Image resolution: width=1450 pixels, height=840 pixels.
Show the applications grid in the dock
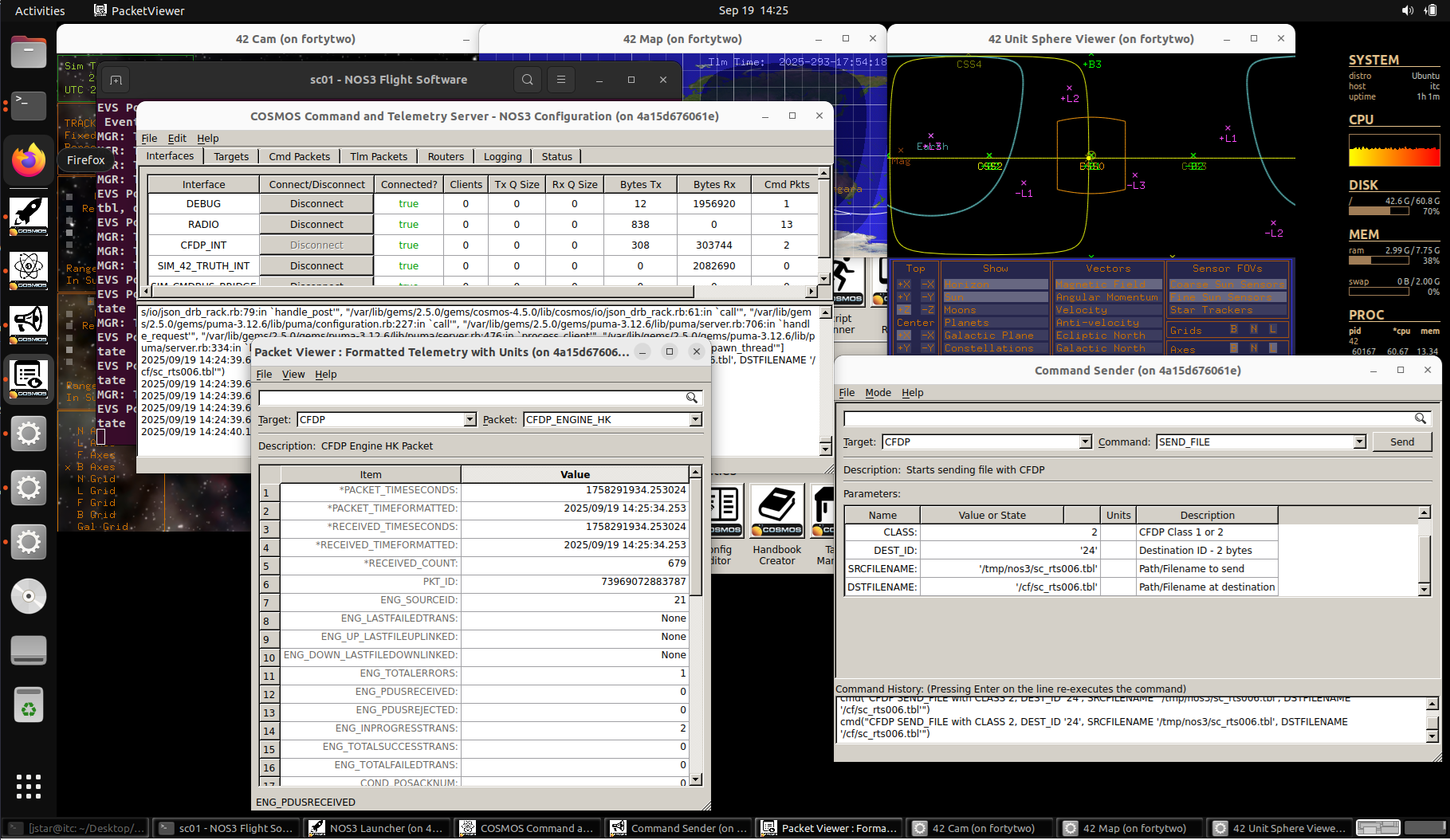(x=29, y=786)
